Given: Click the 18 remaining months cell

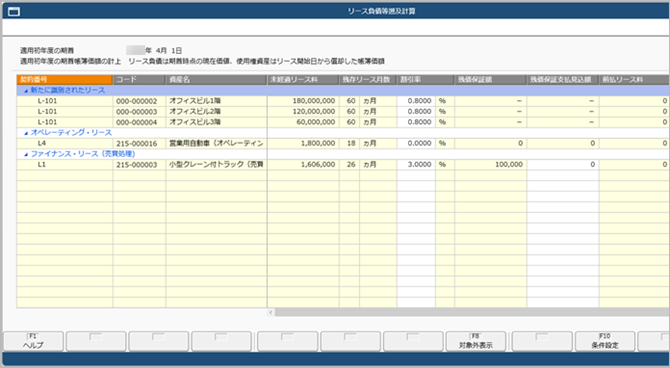Looking at the screenshot, I should click(350, 144).
